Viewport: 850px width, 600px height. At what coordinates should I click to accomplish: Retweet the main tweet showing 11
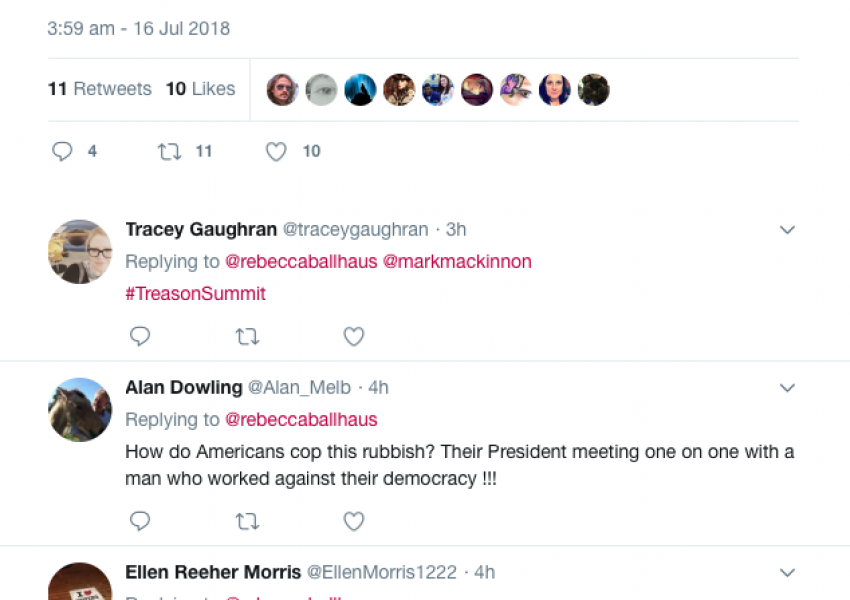(170, 151)
